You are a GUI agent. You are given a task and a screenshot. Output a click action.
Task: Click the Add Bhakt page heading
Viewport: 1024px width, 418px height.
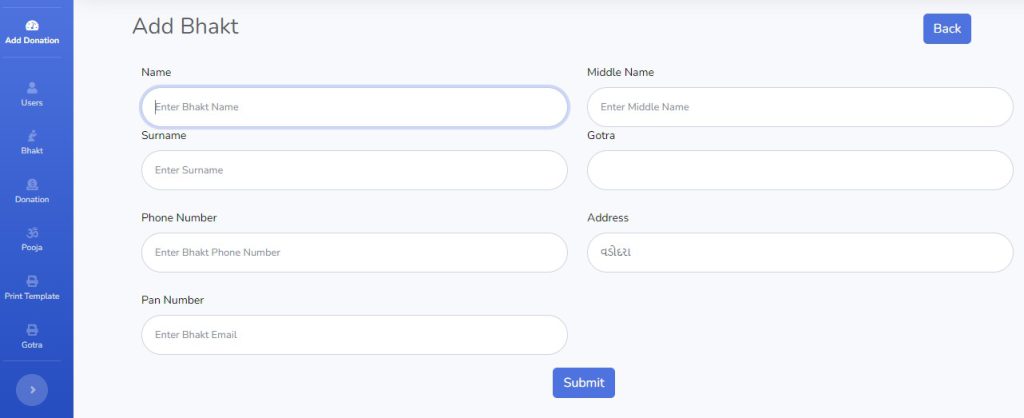click(185, 27)
